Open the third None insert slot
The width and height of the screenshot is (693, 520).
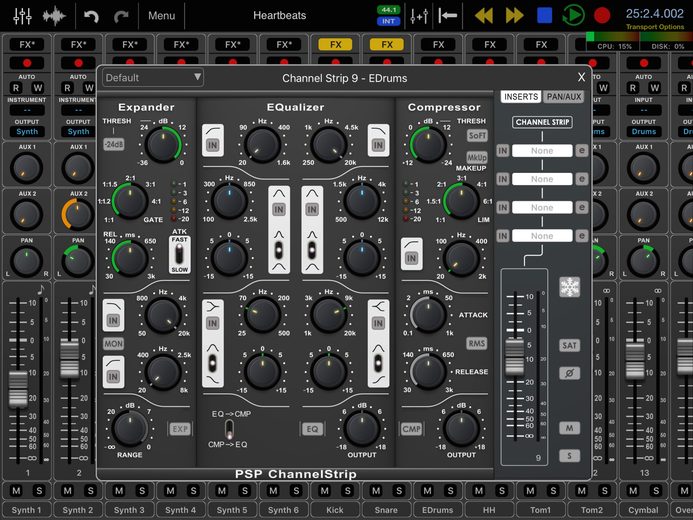[x=542, y=207]
